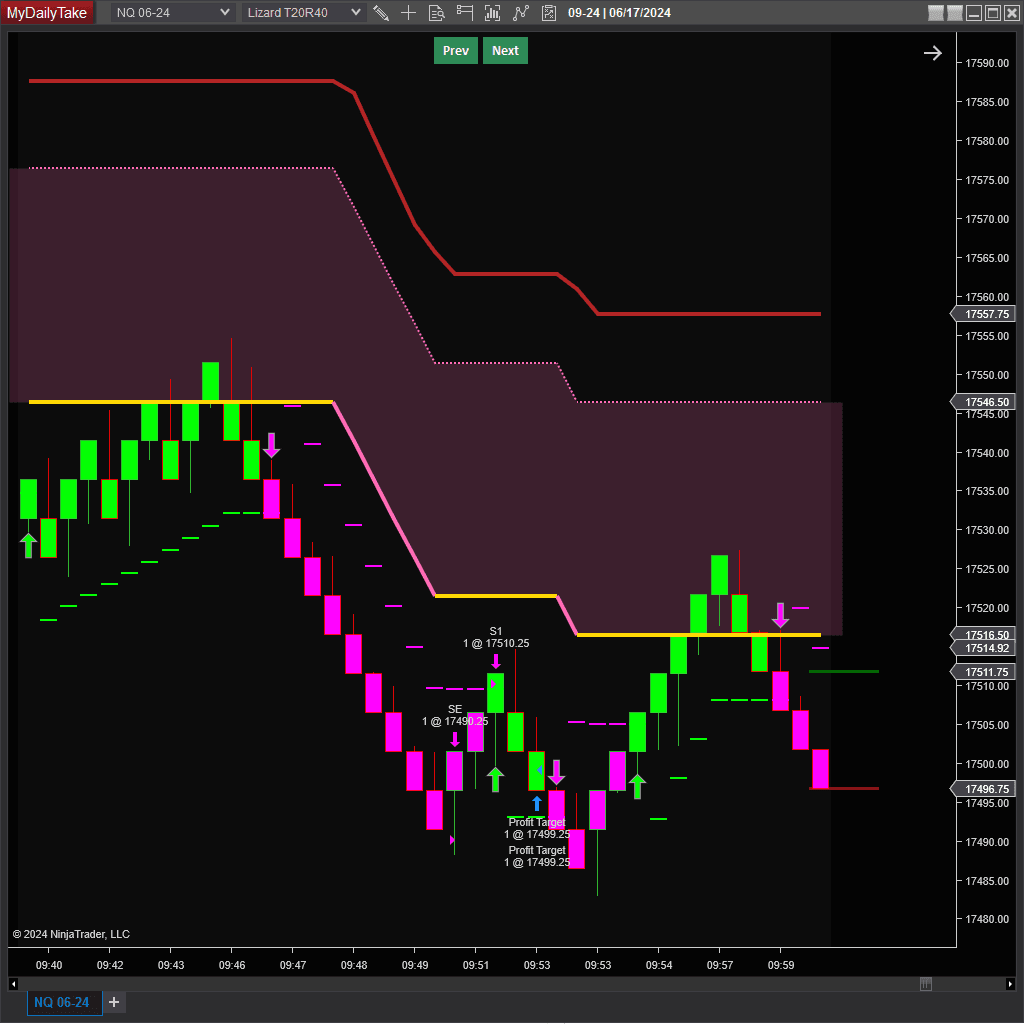Open the Data Series icon with magnifier
The height and width of the screenshot is (1024, 1024).
click(435, 13)
